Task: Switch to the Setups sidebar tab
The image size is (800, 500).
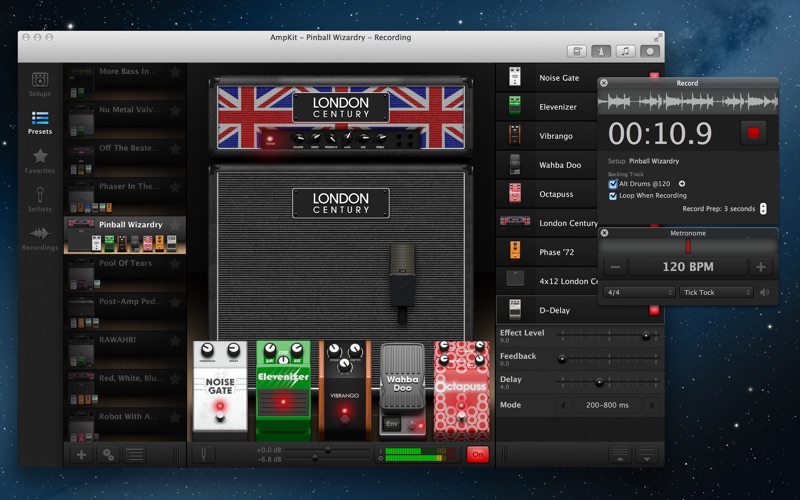Action: tap(40, 84)
